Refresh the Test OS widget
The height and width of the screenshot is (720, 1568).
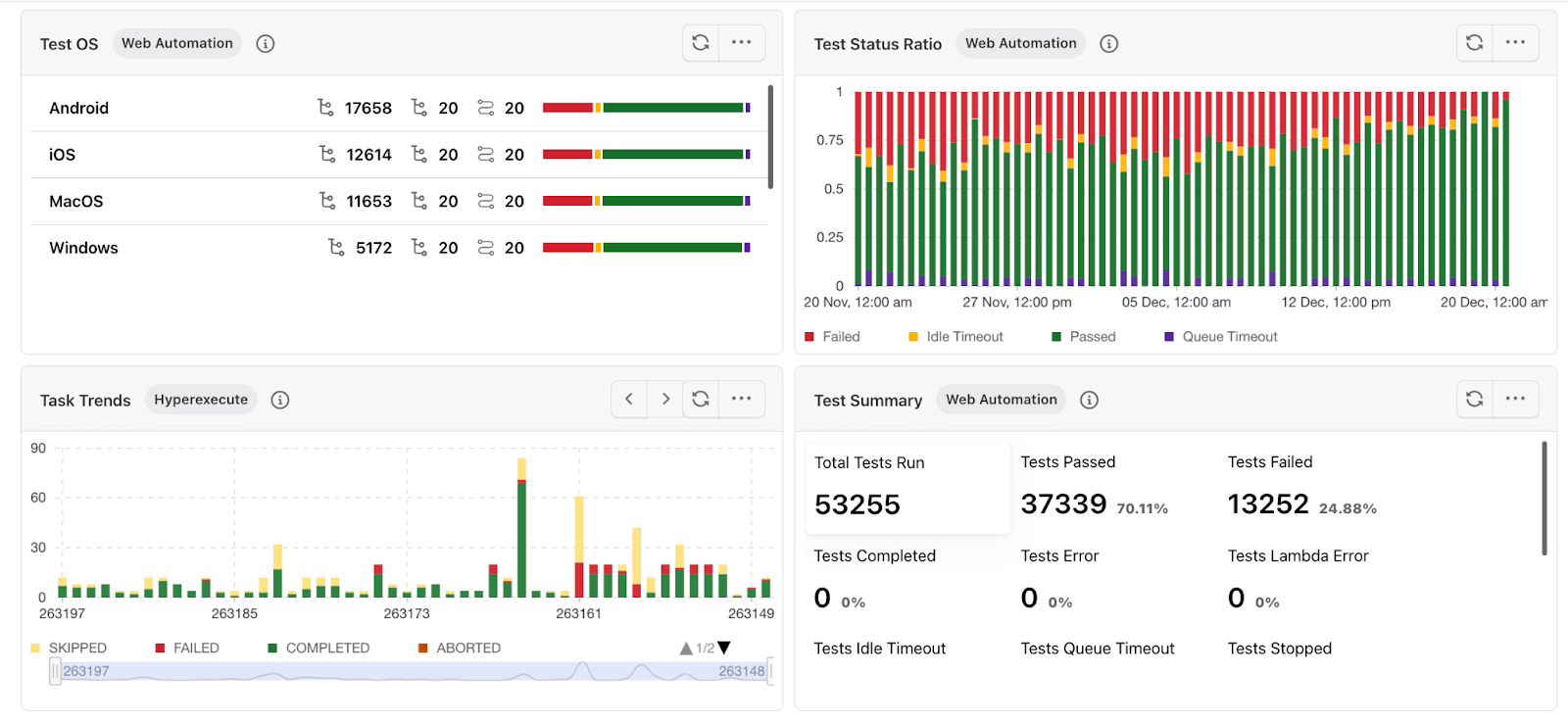click(701, 43)
